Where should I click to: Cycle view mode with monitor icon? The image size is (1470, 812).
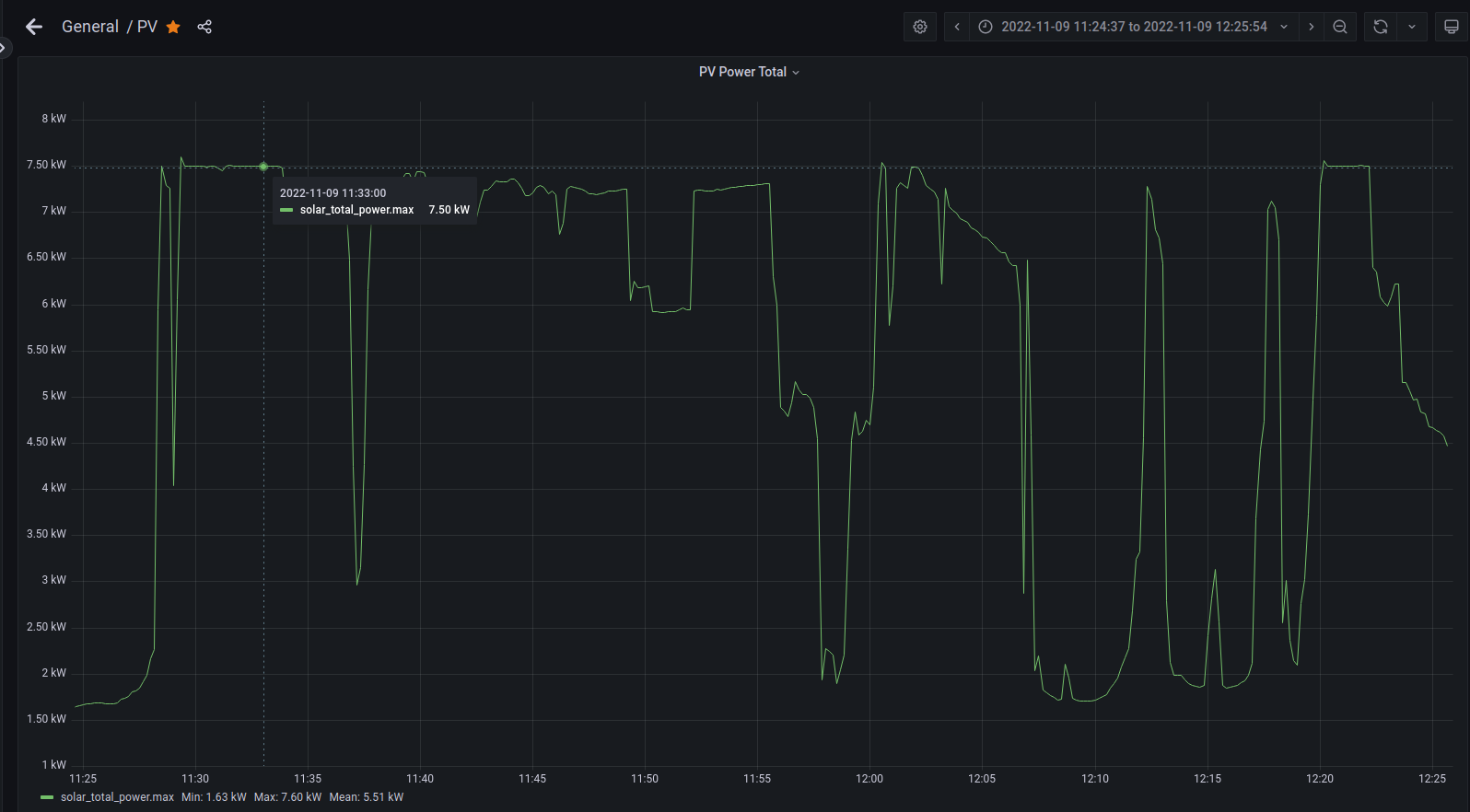point(1451,27)
